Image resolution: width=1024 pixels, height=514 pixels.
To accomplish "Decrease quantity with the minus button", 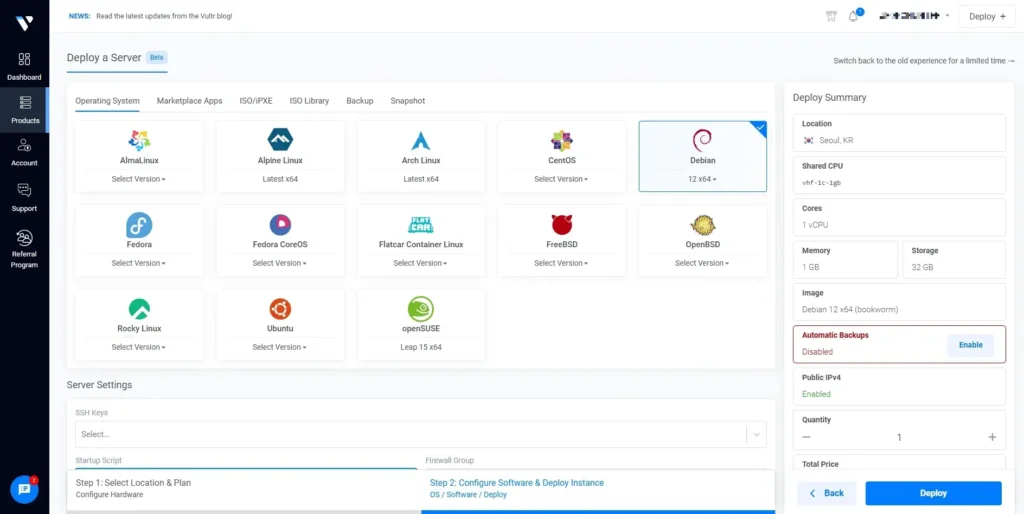I will click(807, 437).
